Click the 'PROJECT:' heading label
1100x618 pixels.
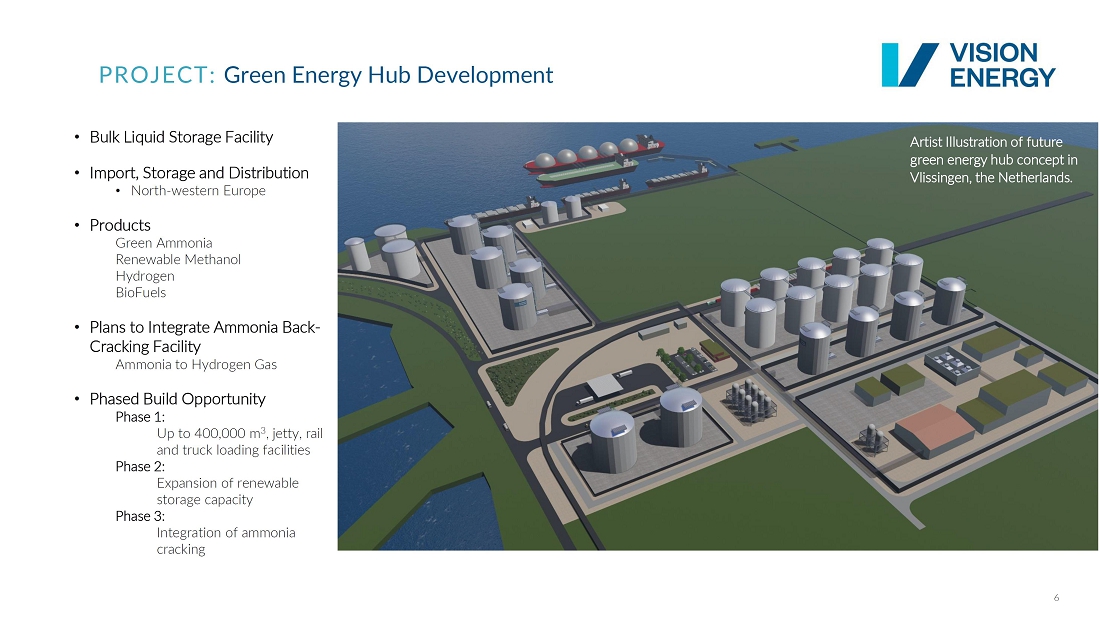point(157,75)
